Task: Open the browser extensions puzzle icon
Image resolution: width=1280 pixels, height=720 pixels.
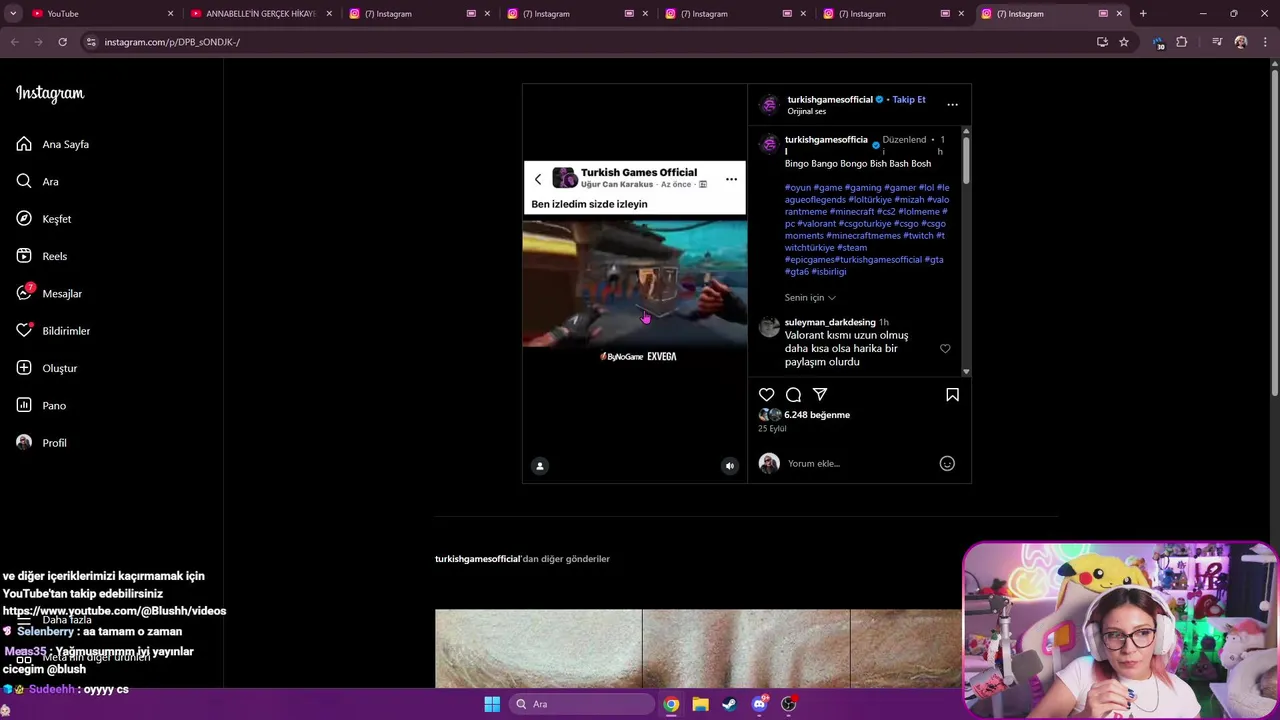Action: coord(1182,42)
